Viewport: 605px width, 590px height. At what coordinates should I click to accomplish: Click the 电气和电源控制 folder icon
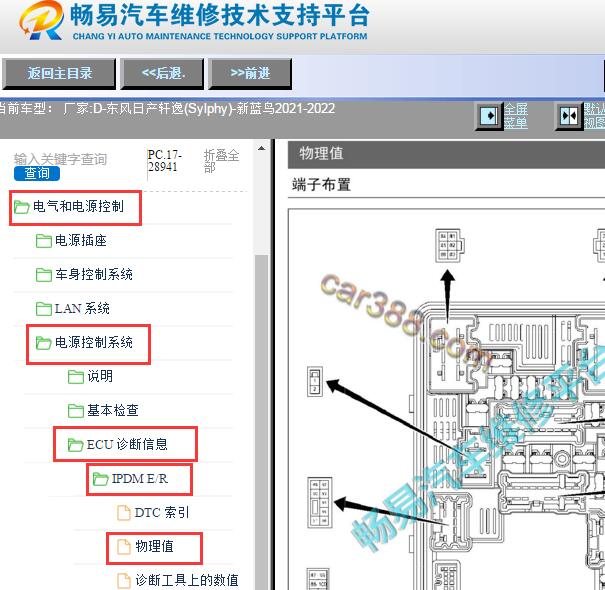(x=22, y=207)
